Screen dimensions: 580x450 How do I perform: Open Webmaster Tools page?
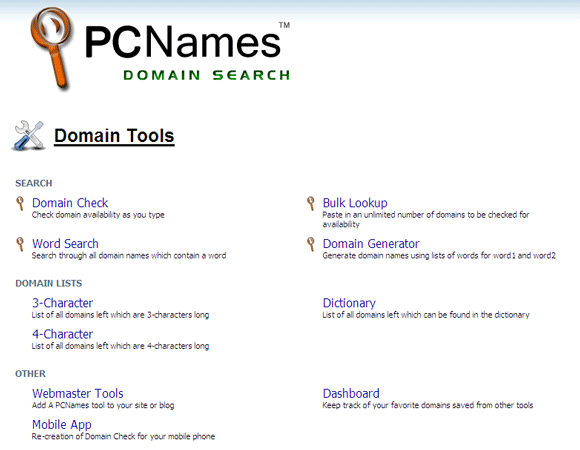78,393
